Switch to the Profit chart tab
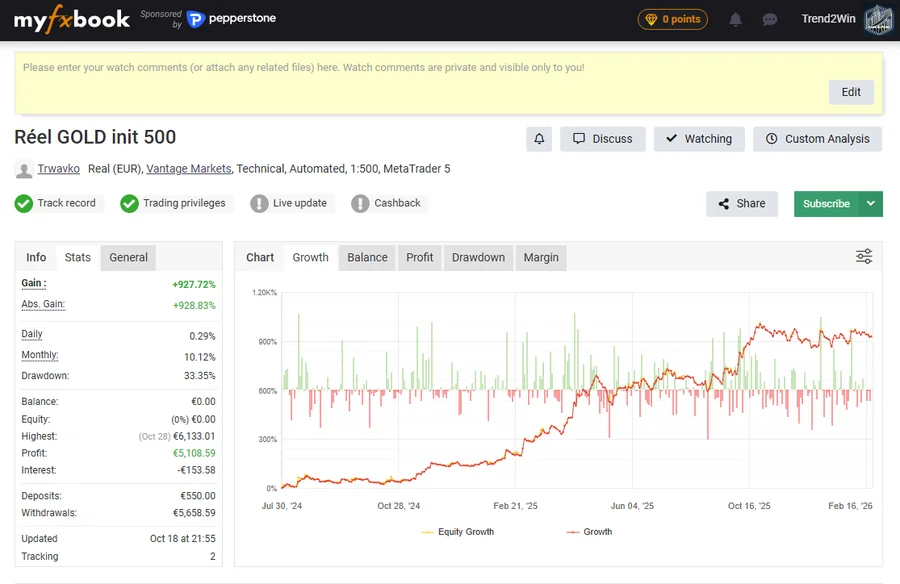Viewport: 900px width, 584px height. click(420, 258)
